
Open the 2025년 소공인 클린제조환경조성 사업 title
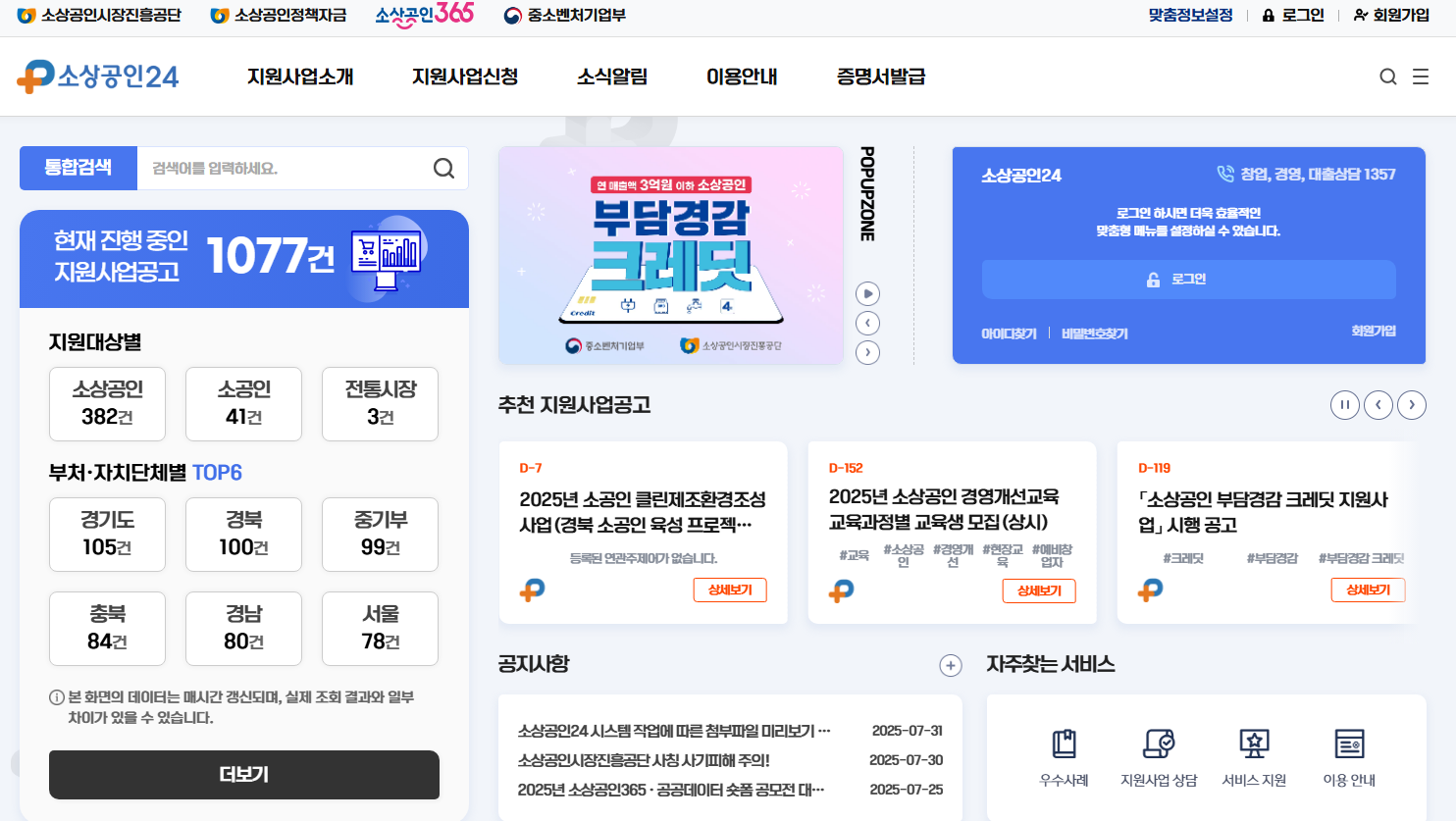click(x=643, y=512)
